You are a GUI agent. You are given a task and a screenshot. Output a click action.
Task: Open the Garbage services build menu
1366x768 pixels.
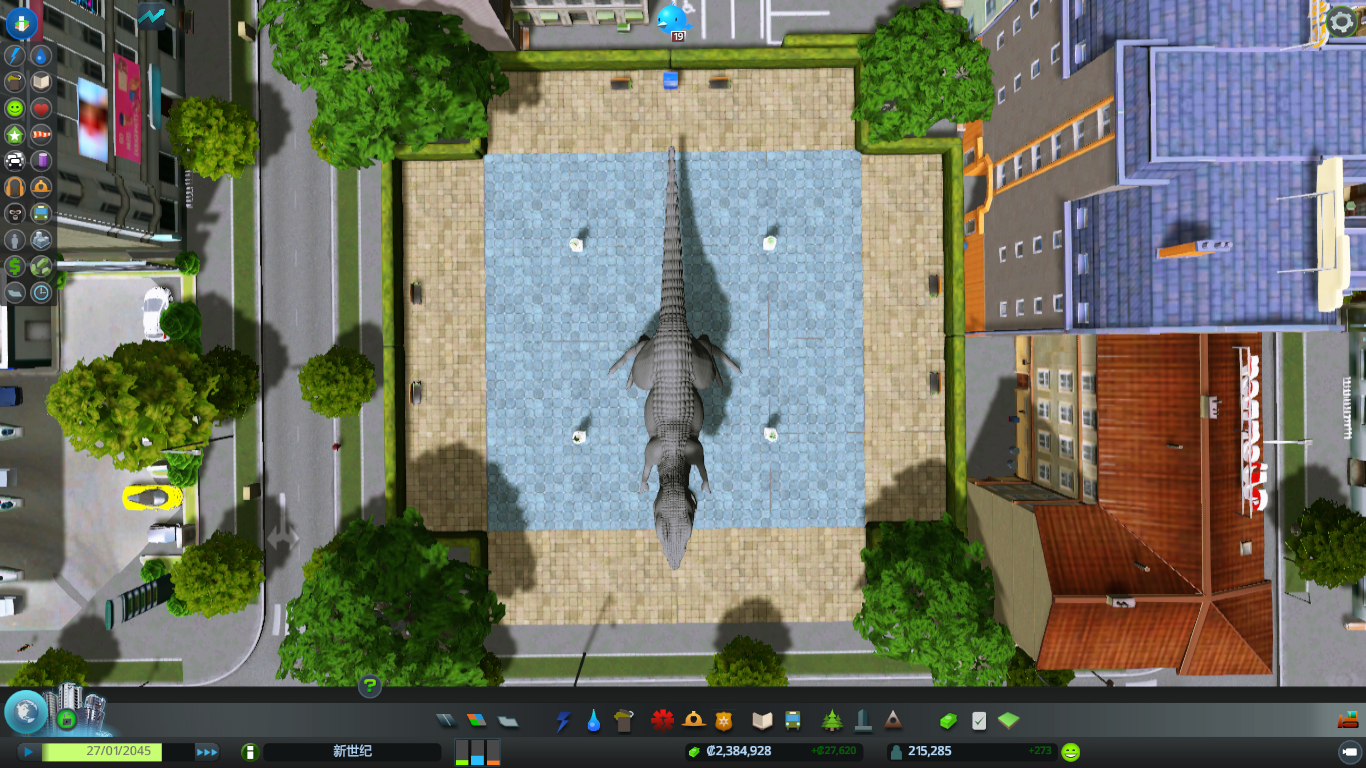(624, 720)
